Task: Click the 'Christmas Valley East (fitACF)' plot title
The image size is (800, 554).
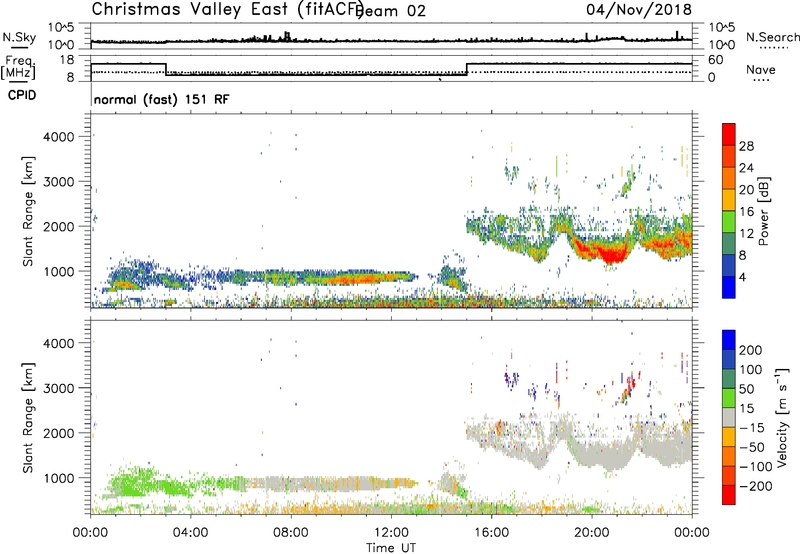Action: coord(227,9)
